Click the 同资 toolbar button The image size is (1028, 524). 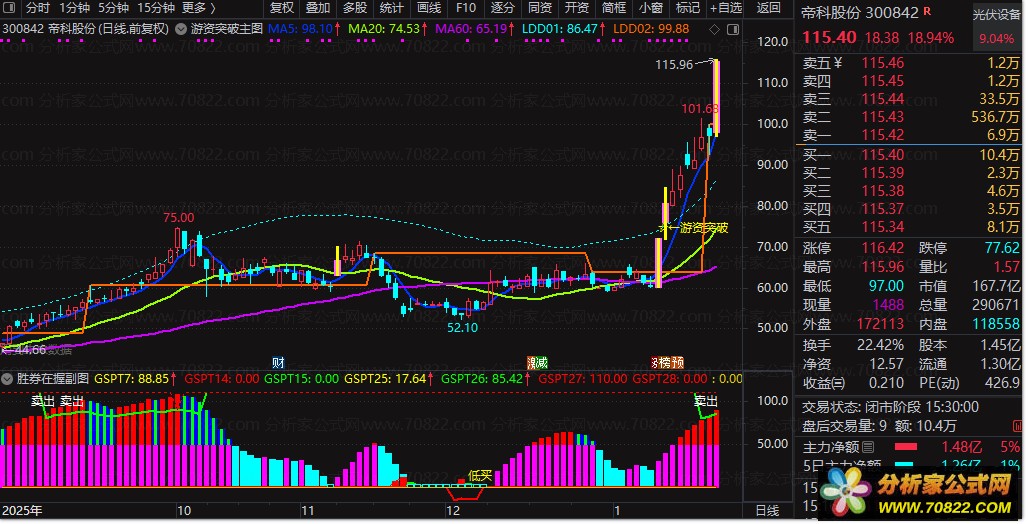540,8
